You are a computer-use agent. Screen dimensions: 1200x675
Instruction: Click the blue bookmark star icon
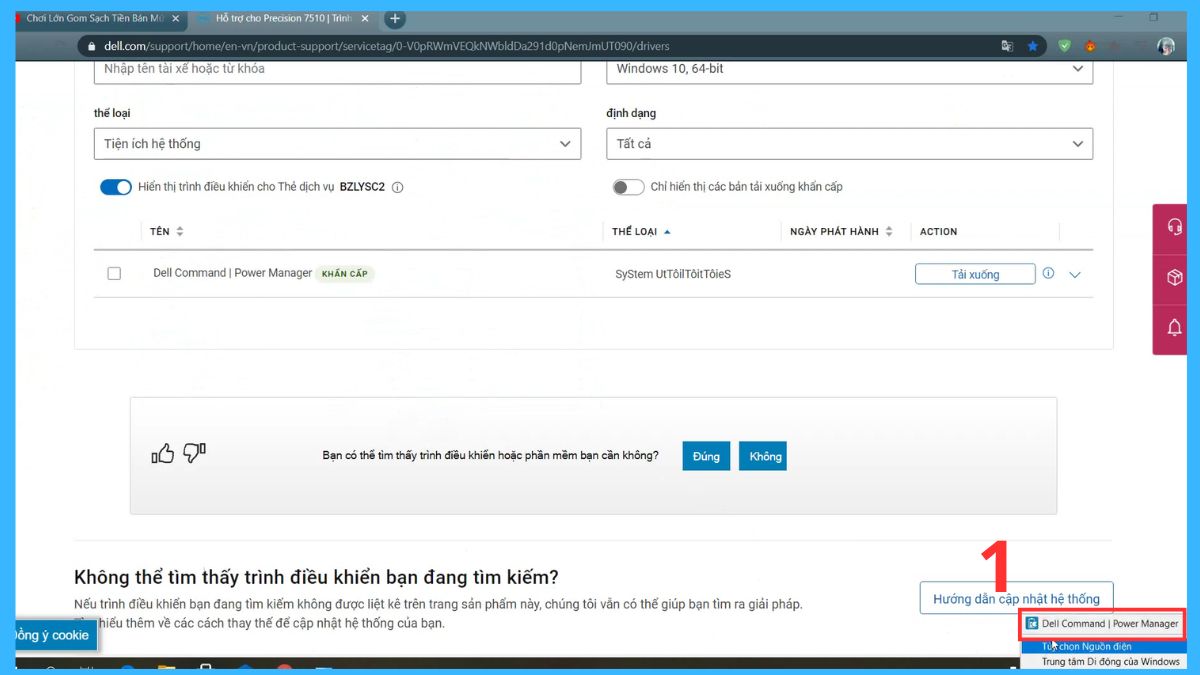1033,46
